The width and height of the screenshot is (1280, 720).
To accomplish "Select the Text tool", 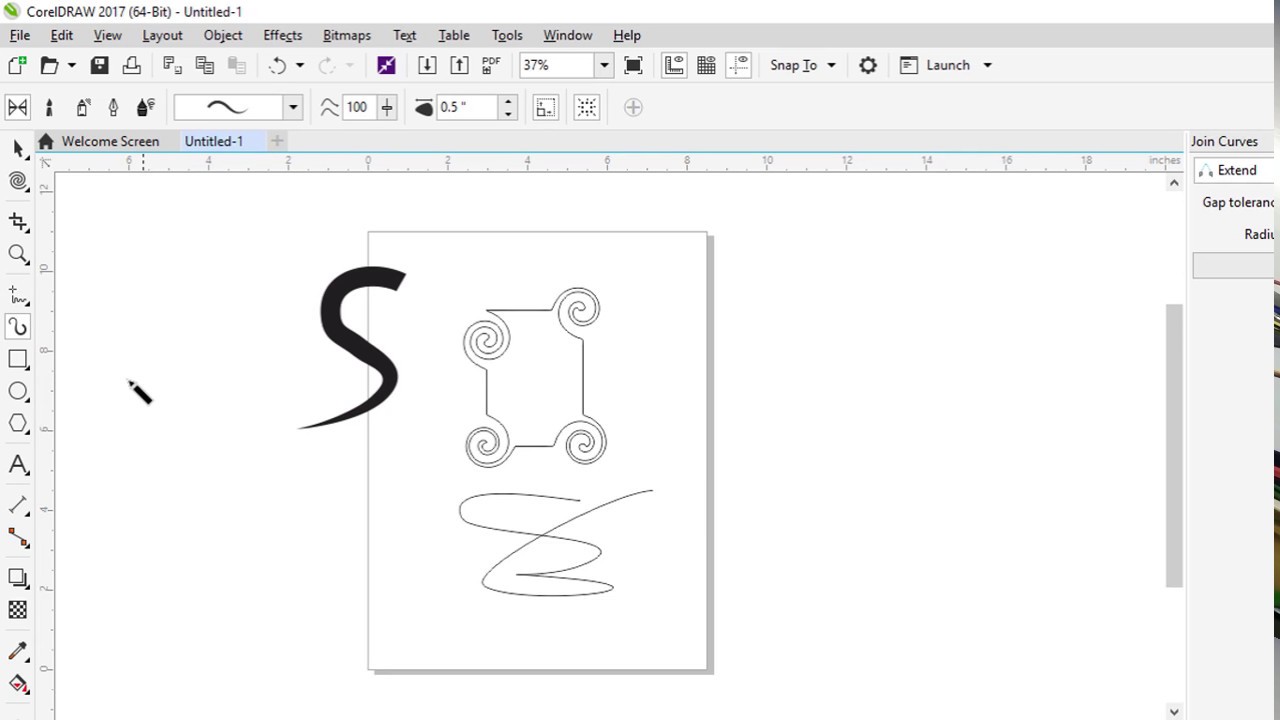I will click(x=18, y=465).
